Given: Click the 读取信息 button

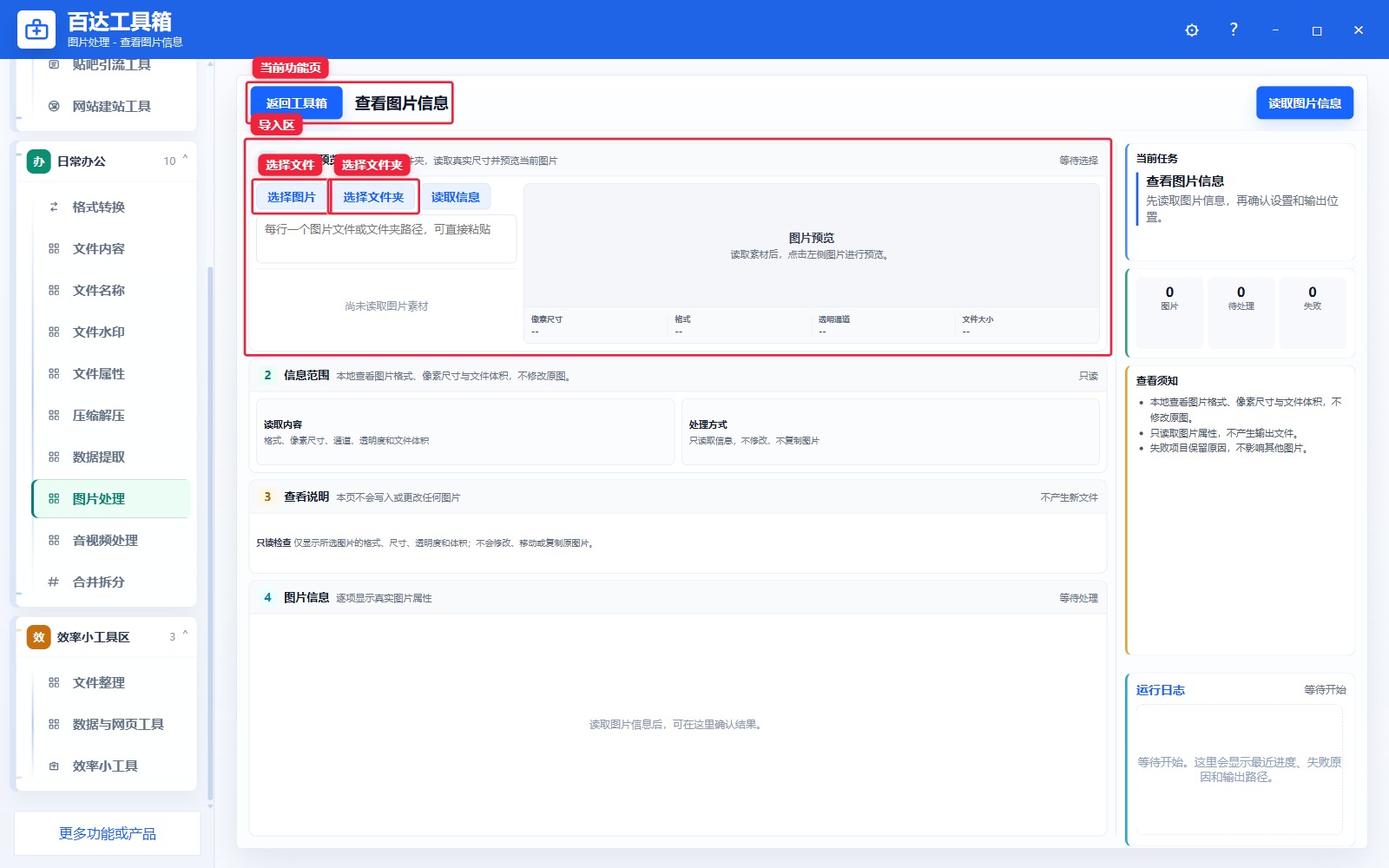Looking at the screenshot, I should click(456, 197).
